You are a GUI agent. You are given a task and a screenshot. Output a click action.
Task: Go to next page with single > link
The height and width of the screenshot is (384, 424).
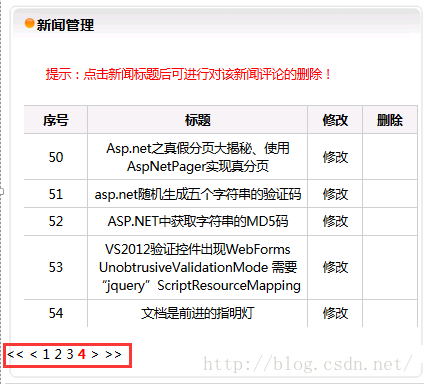95,354
